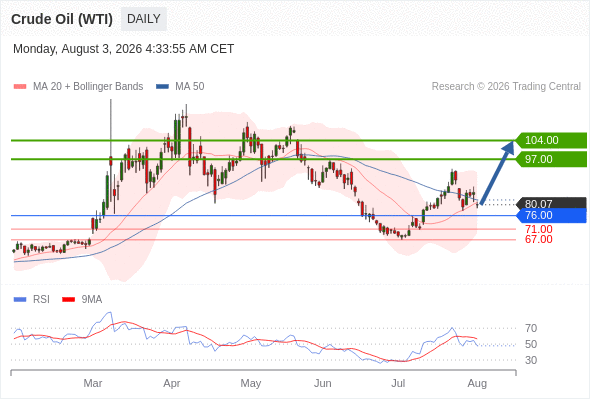This screenshot has width=590, height=400.
Task: Click the 71.00 red support label
Action: coord(539,229)
